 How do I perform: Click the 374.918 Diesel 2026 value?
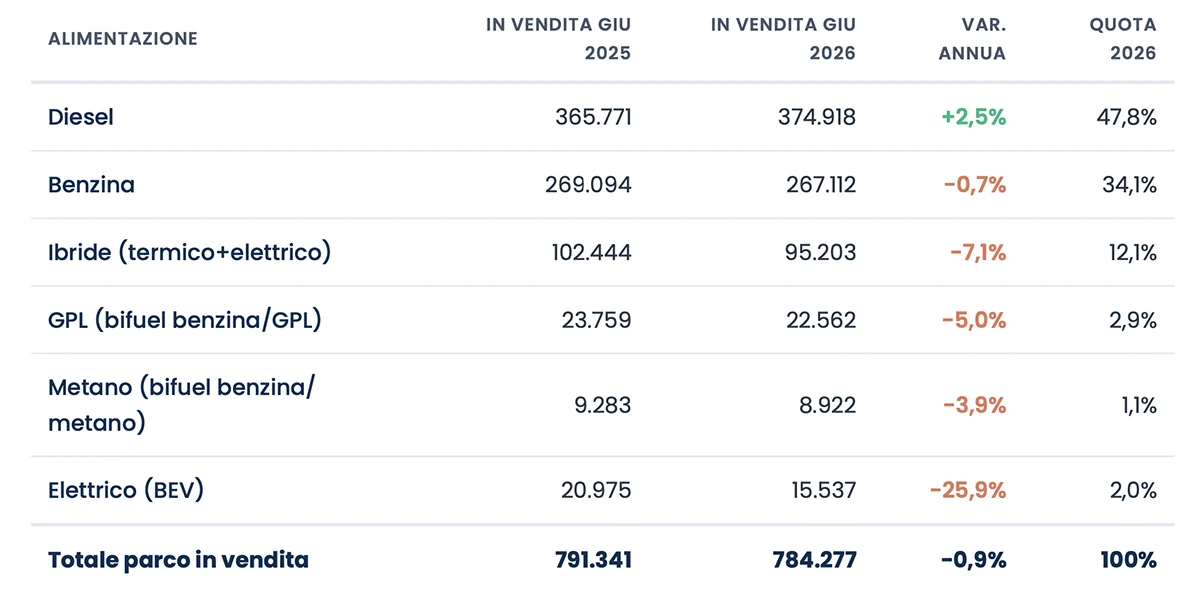817,117
